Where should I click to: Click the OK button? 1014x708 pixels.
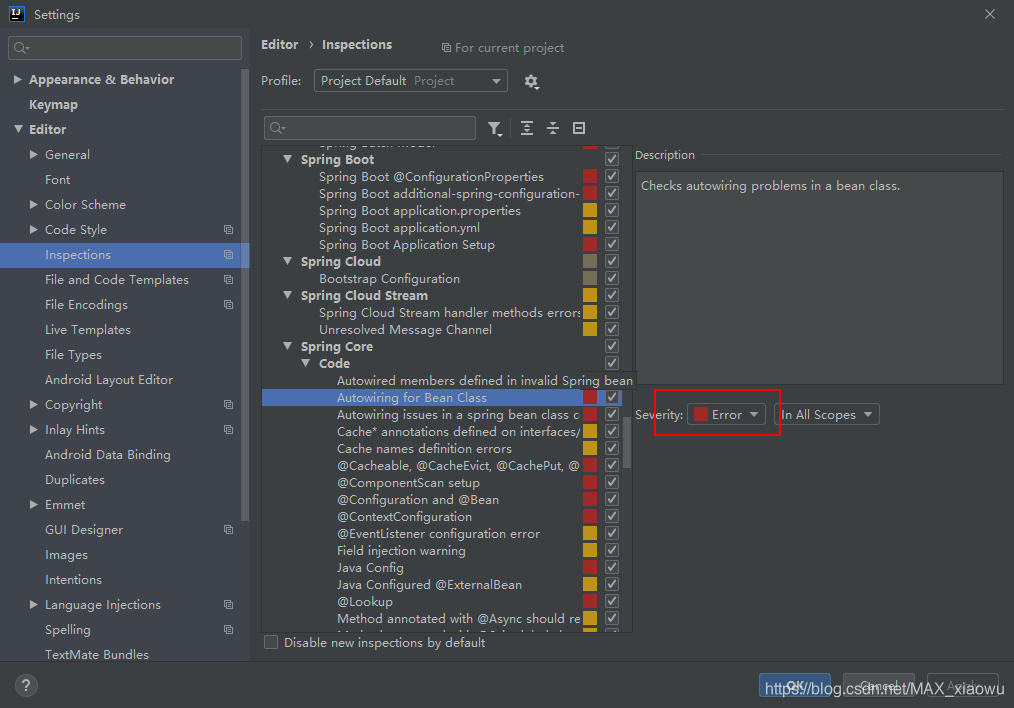coord(795,685)
